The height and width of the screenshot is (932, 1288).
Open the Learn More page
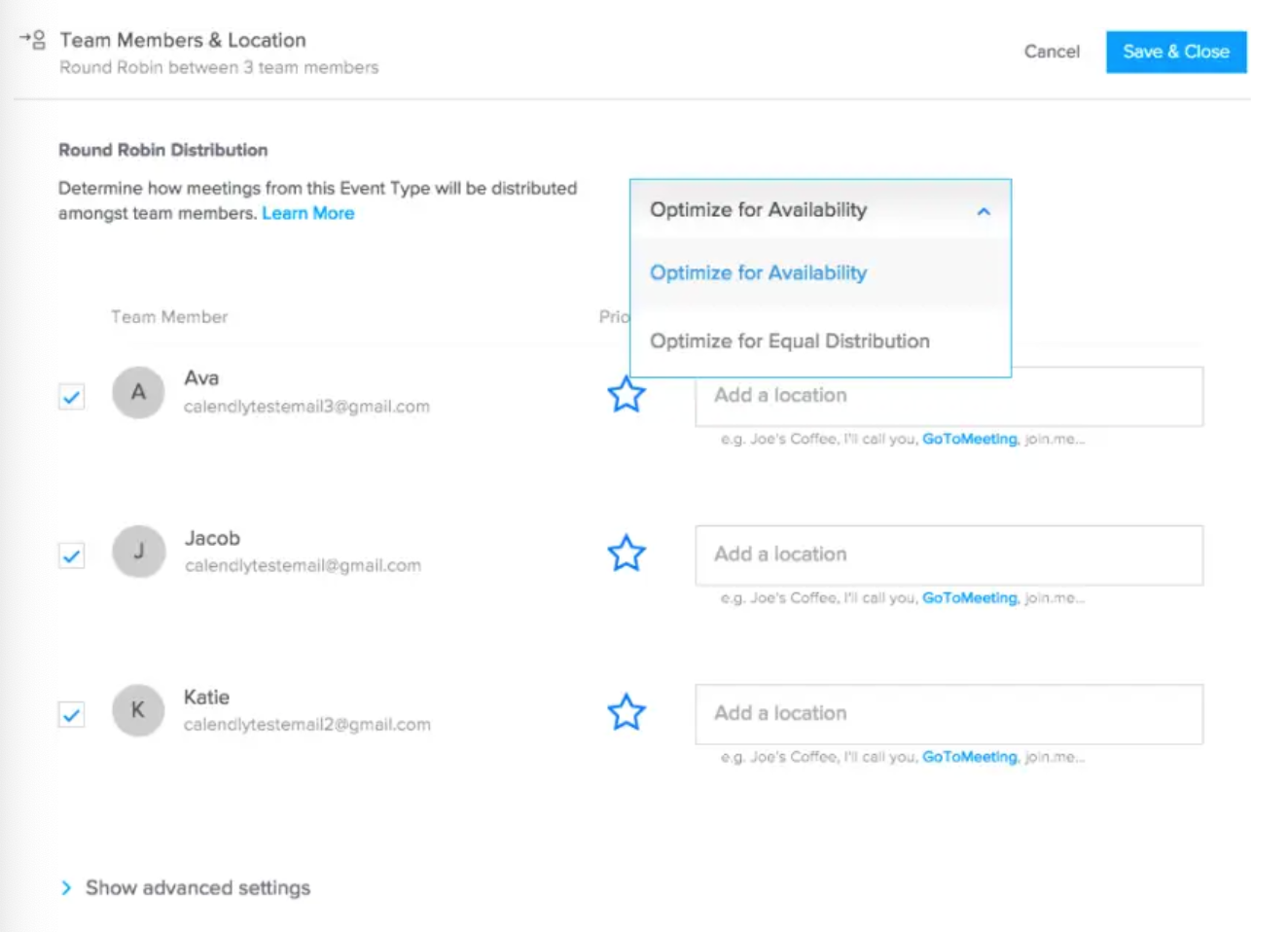(308, 213)
